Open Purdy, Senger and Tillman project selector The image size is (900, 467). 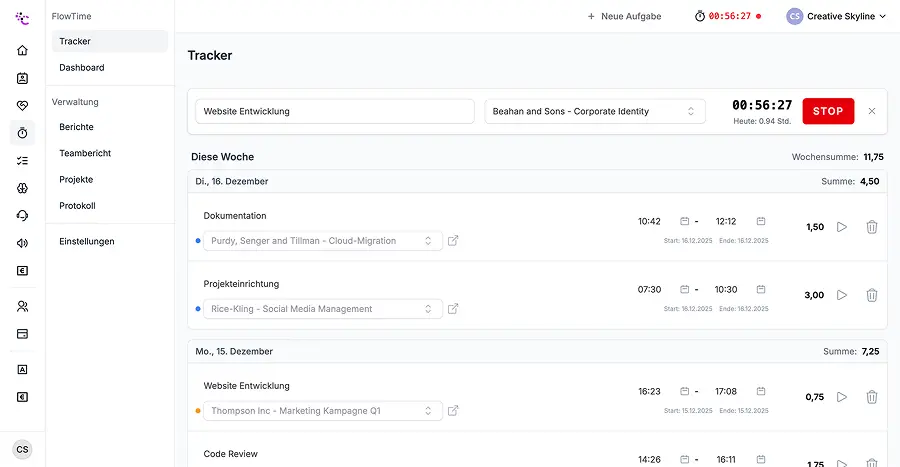322,241
